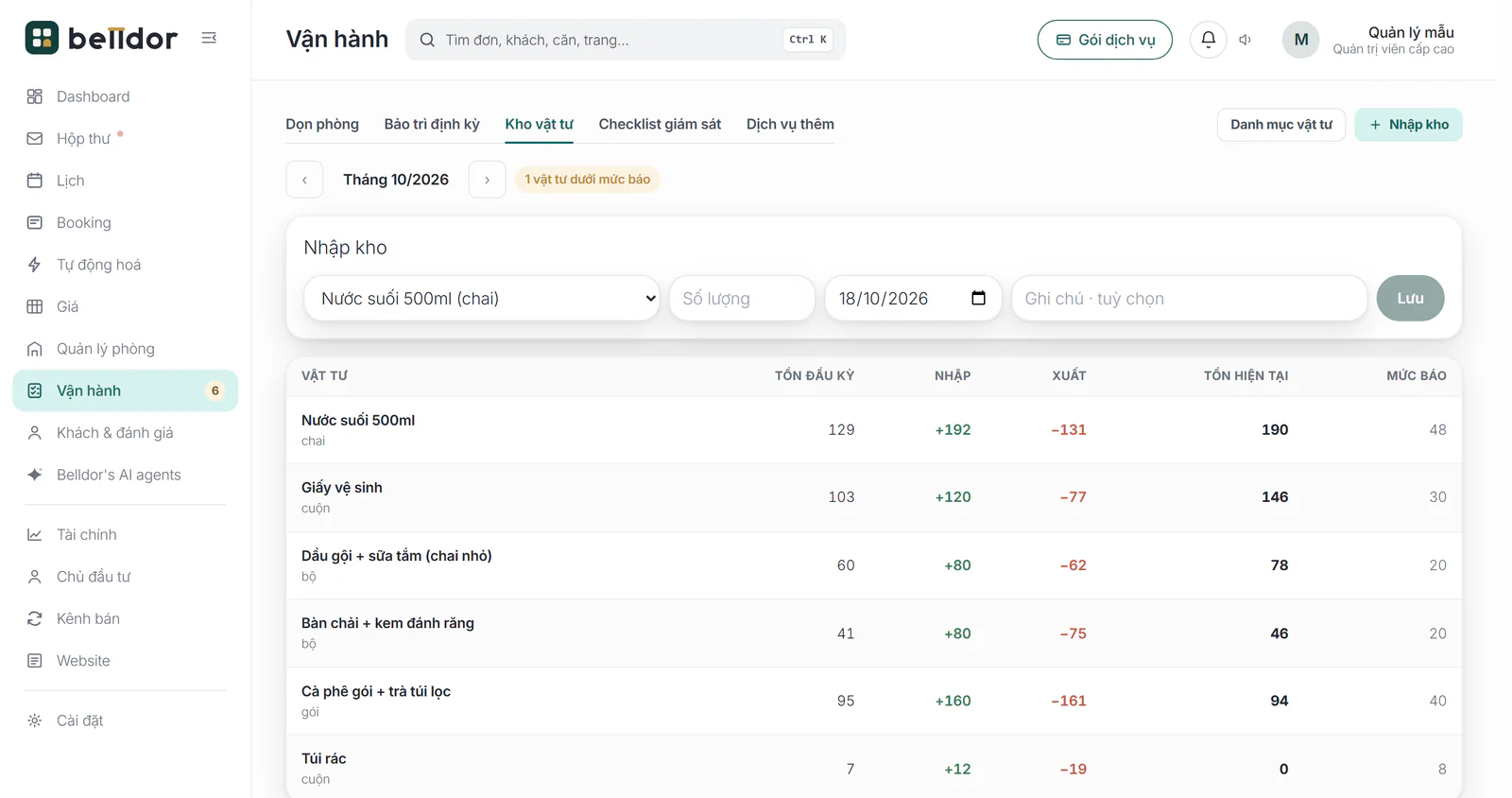Viewport: 1512px width, 798px height.
Task: Go to next month arrow
Action: point(487,180)
